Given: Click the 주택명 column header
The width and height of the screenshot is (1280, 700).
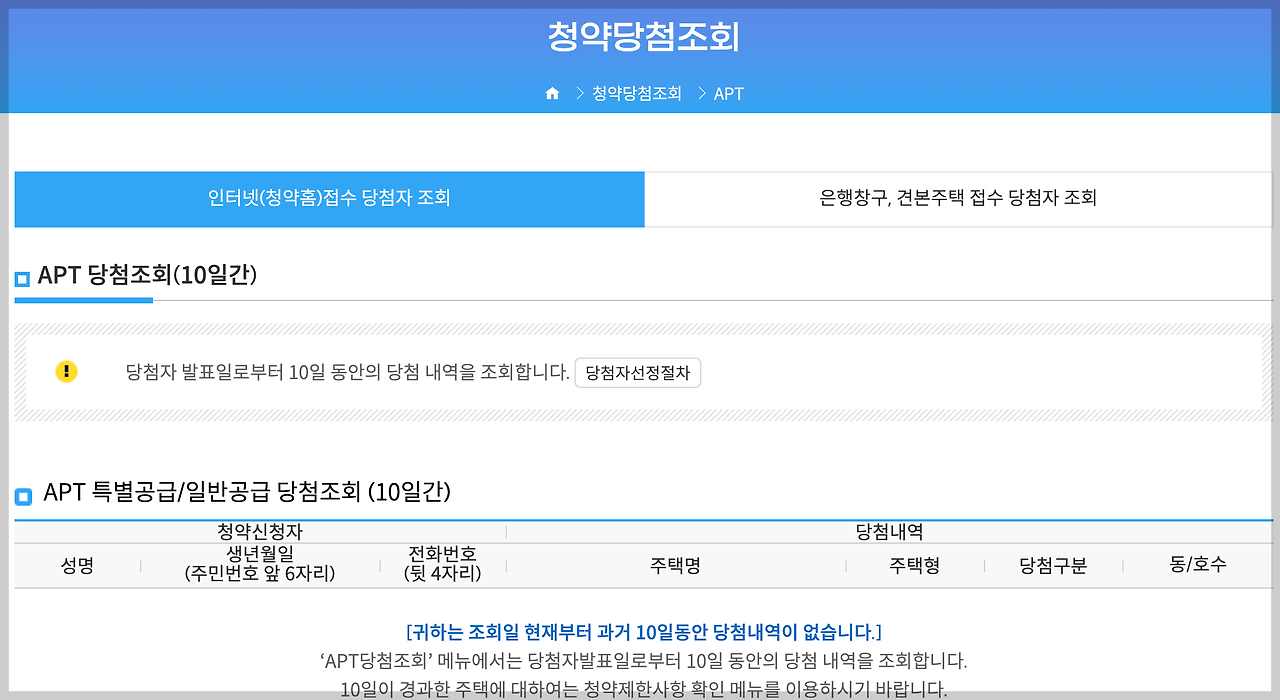Looking at the screenshot, I should 675,565.
